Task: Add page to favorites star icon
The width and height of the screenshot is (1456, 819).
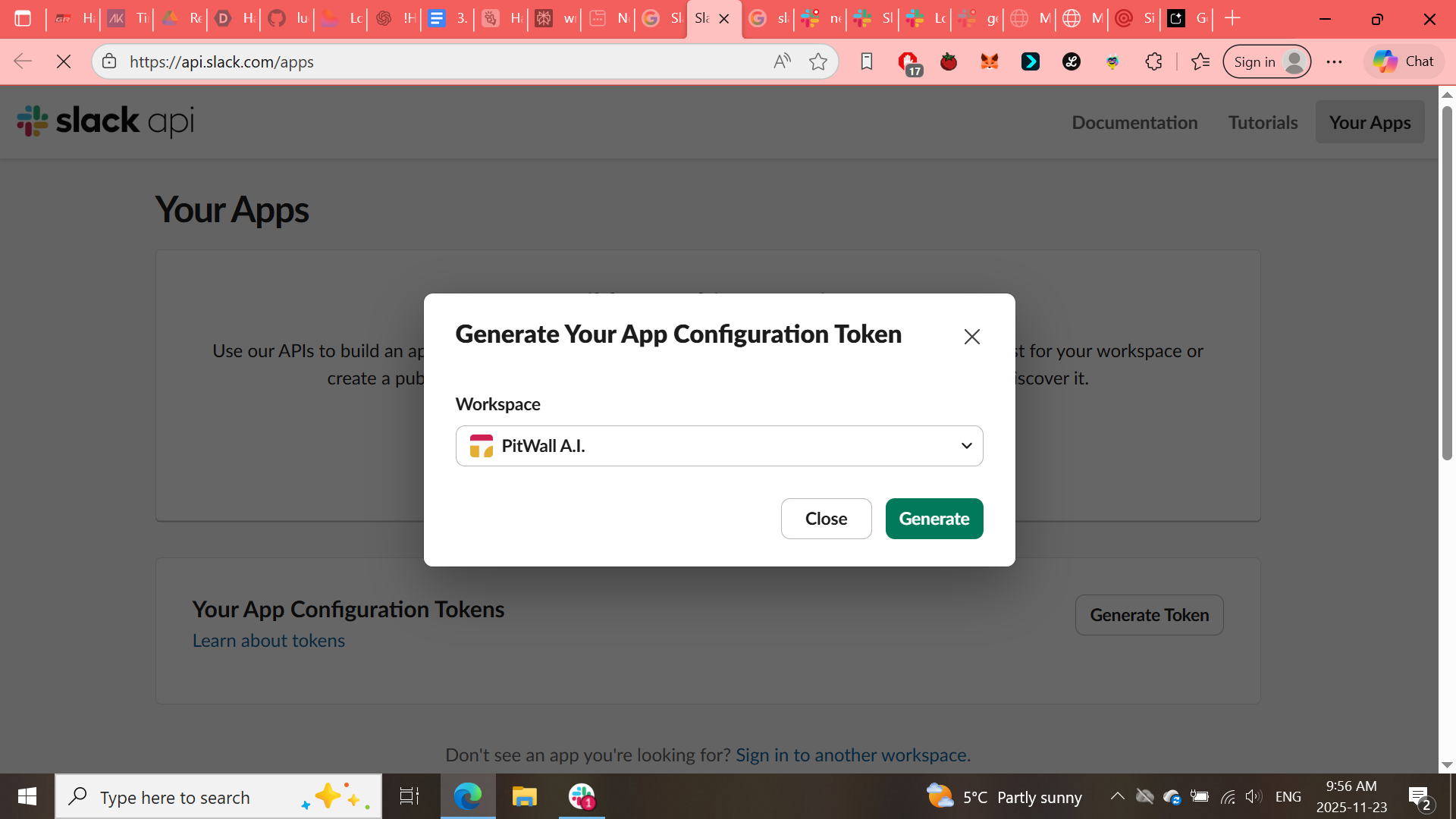Action: [817, 61]
